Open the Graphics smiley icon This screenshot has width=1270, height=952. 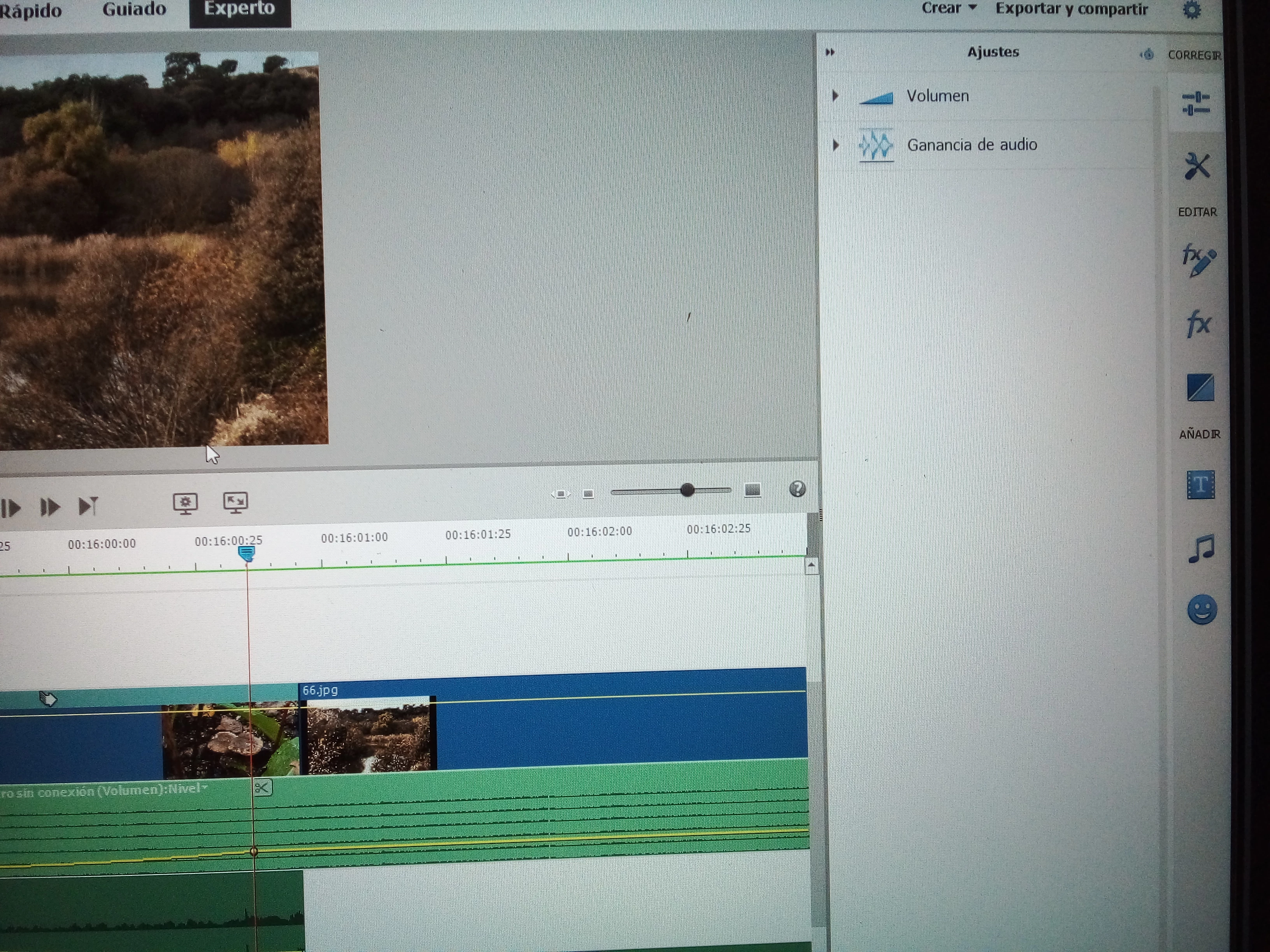tap(1202, 609)
